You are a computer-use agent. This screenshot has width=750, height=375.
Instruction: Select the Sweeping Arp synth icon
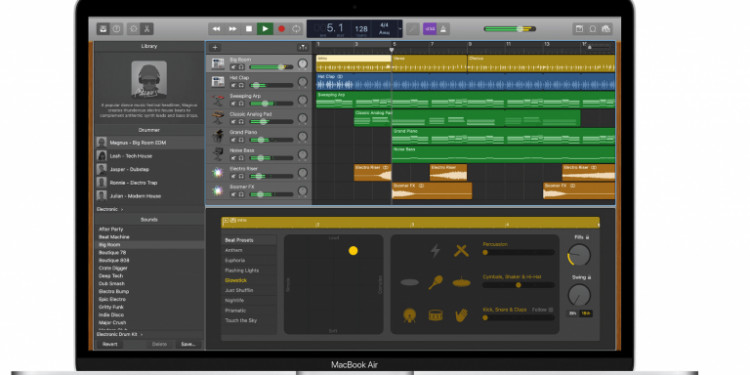coord(218,100)
